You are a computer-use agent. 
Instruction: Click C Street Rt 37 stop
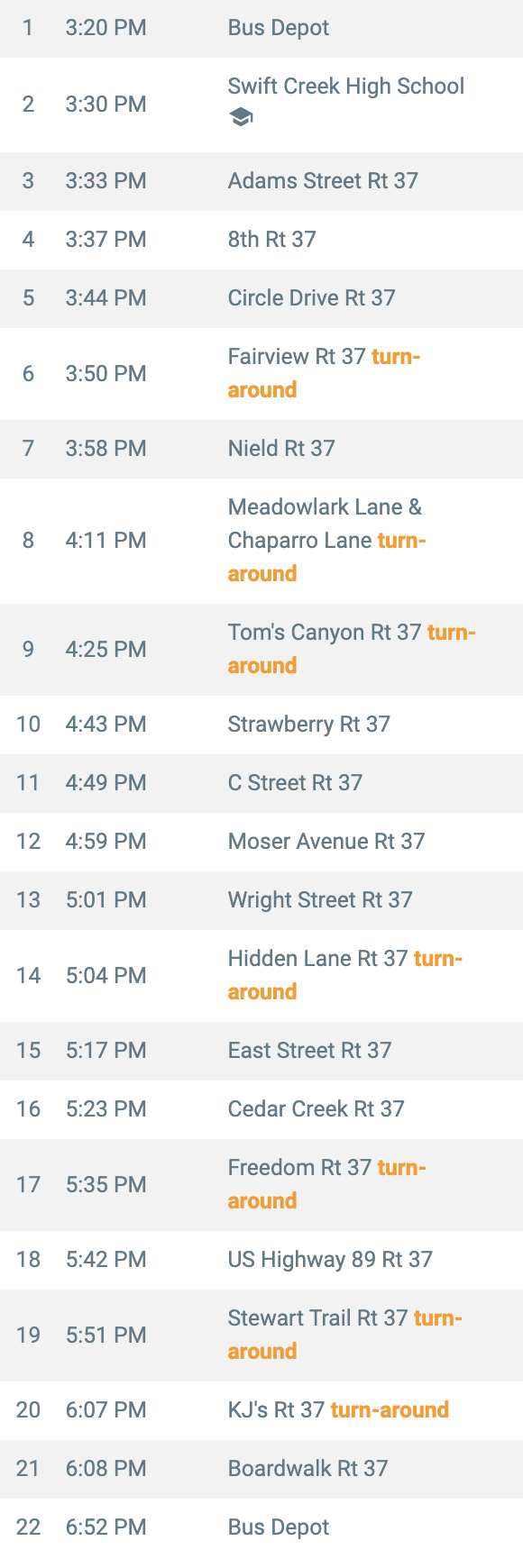coord(261,783)
